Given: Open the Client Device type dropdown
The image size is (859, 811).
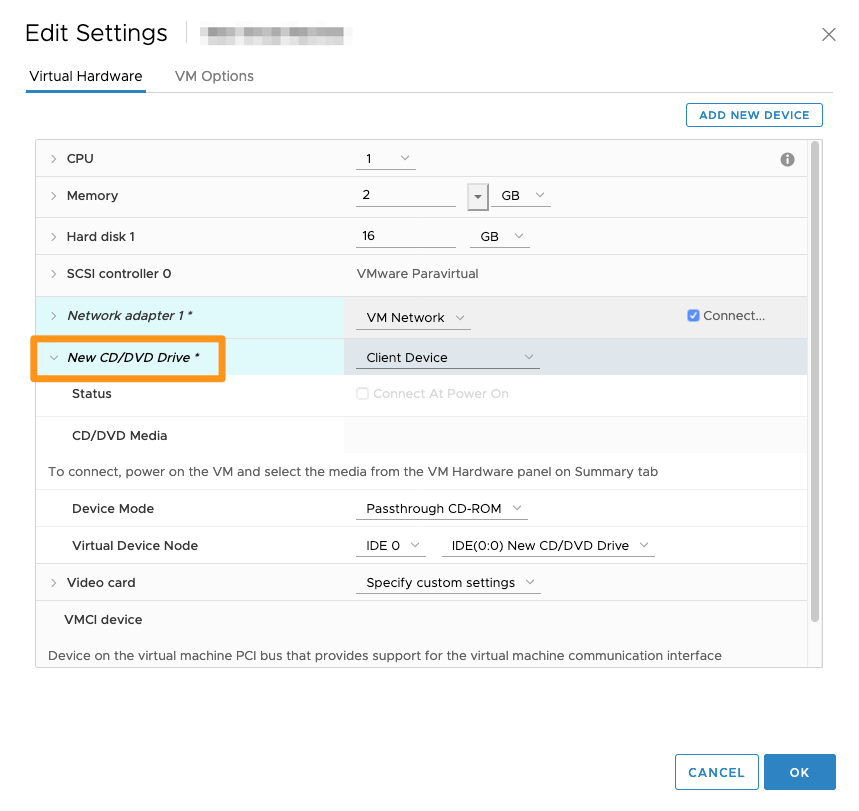Looking at the screenshot, I should click(447, 358).
